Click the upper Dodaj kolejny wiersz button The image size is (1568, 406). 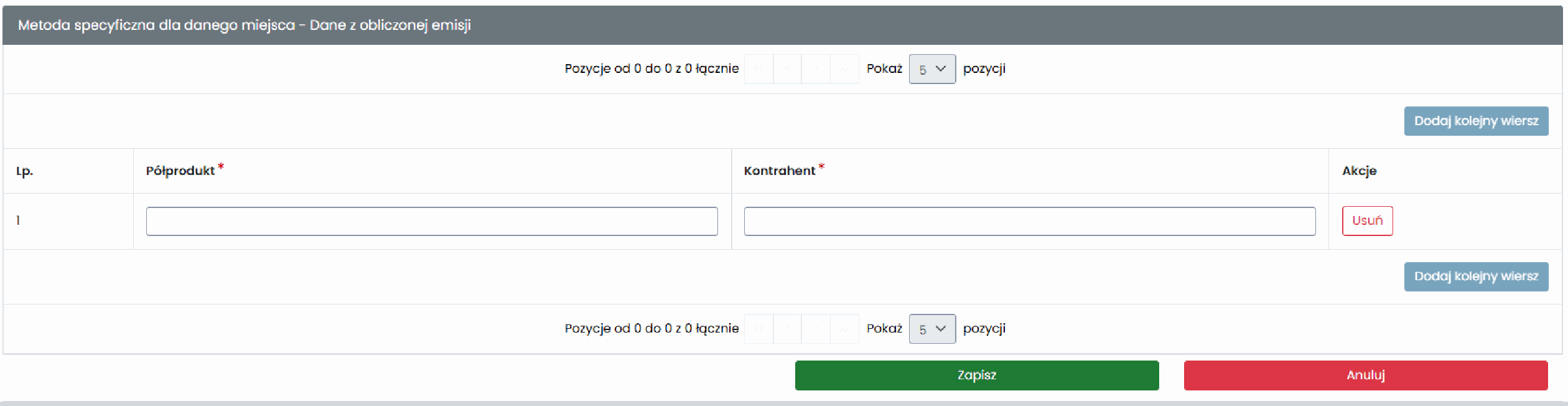coord(1476,121)
